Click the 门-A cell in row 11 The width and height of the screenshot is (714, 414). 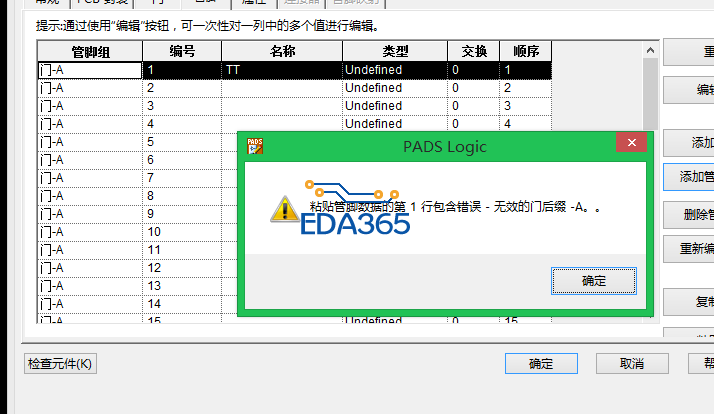tap(90, 250)
